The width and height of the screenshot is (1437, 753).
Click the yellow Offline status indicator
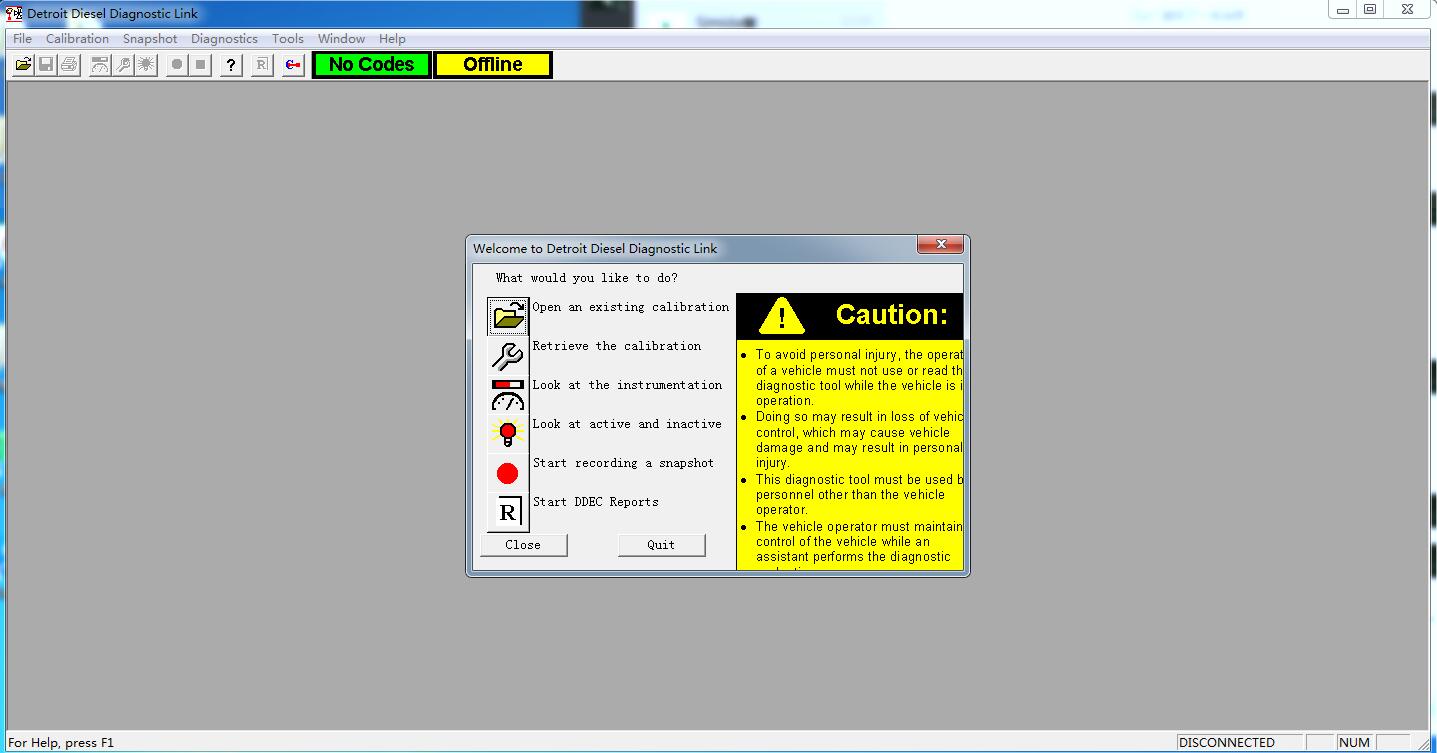[493, 65]
